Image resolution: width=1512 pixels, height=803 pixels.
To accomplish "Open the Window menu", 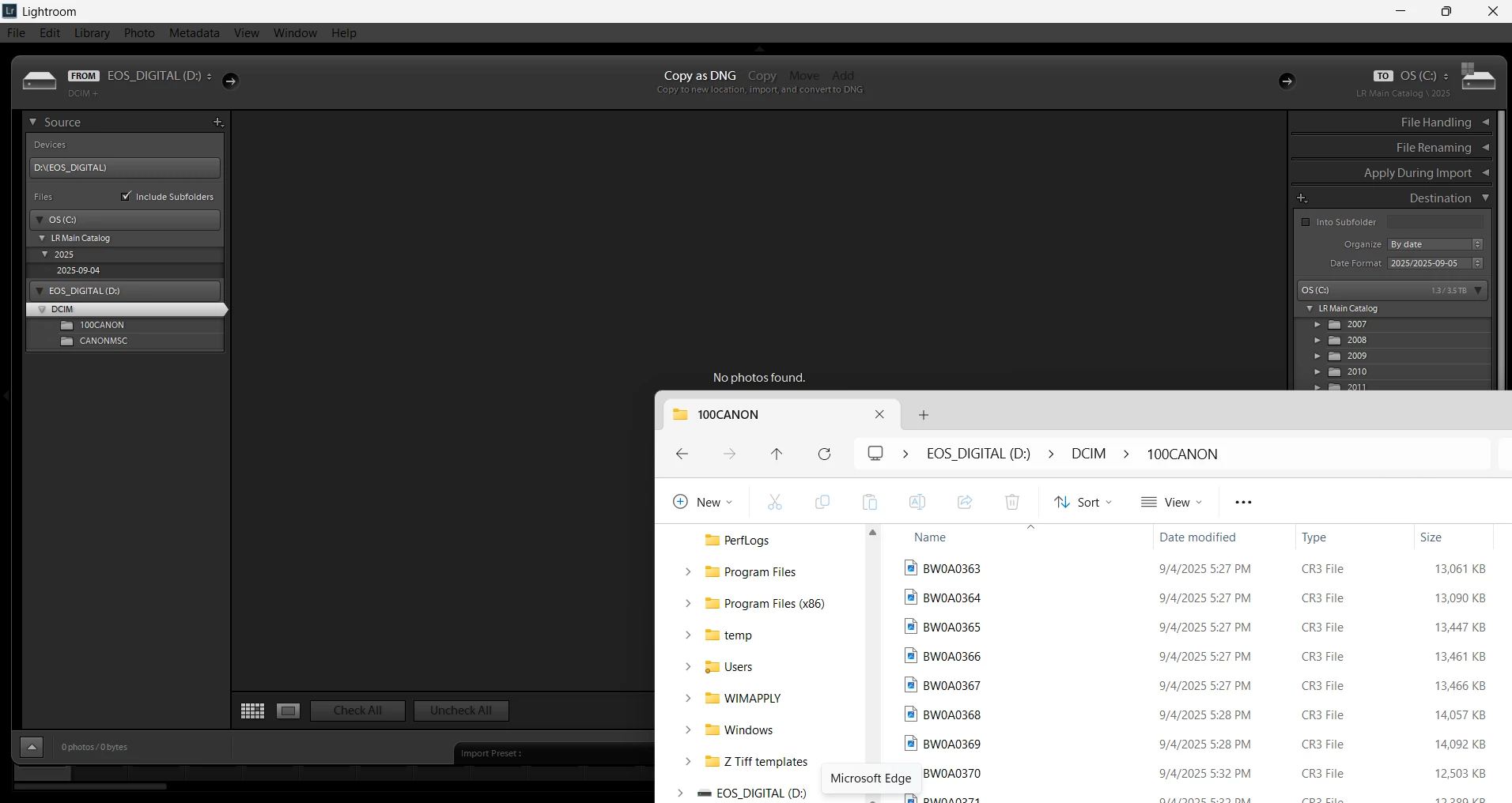I will (x=295, y=33).
